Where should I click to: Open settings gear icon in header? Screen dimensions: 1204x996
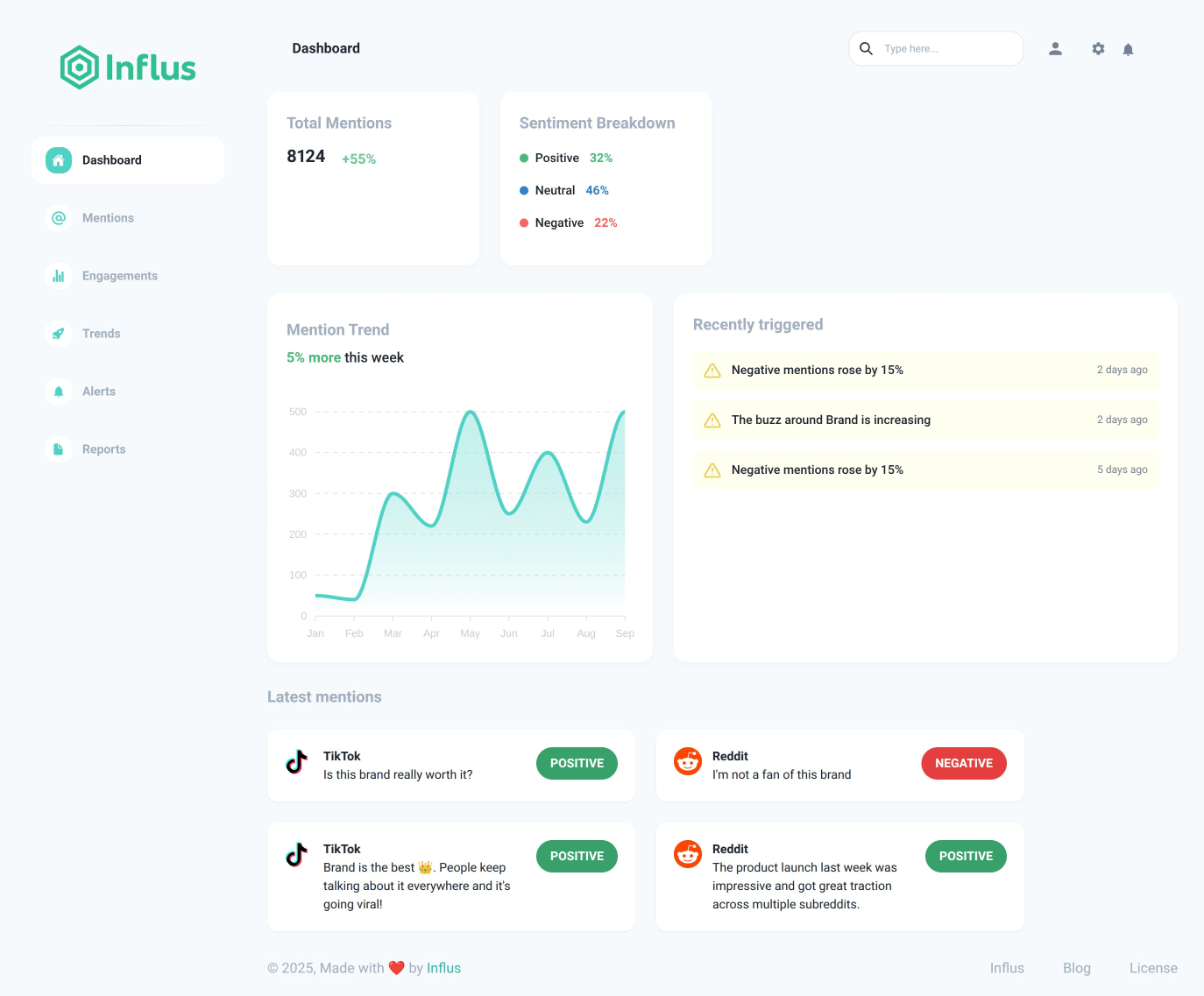[1098, 49]
